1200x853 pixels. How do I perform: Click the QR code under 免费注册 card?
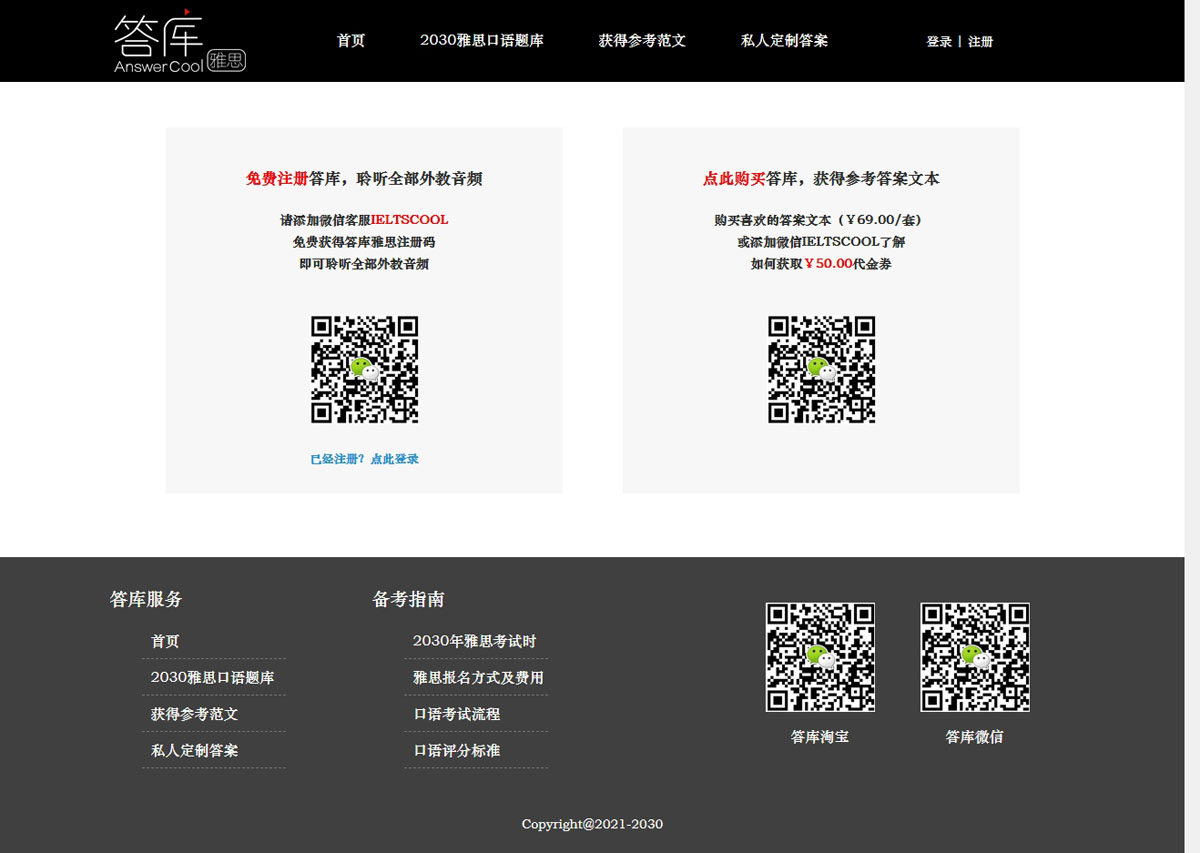[364, 370]
